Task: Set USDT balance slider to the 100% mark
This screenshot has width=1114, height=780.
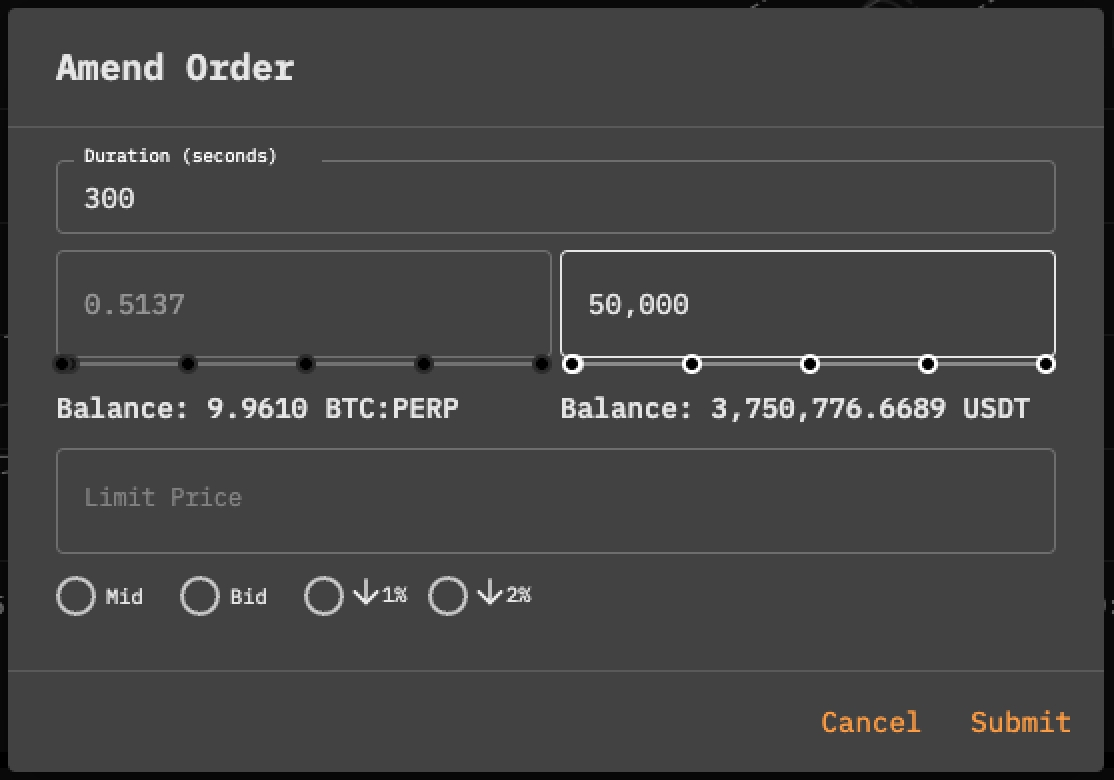Action: click(x=1046, y=364)
